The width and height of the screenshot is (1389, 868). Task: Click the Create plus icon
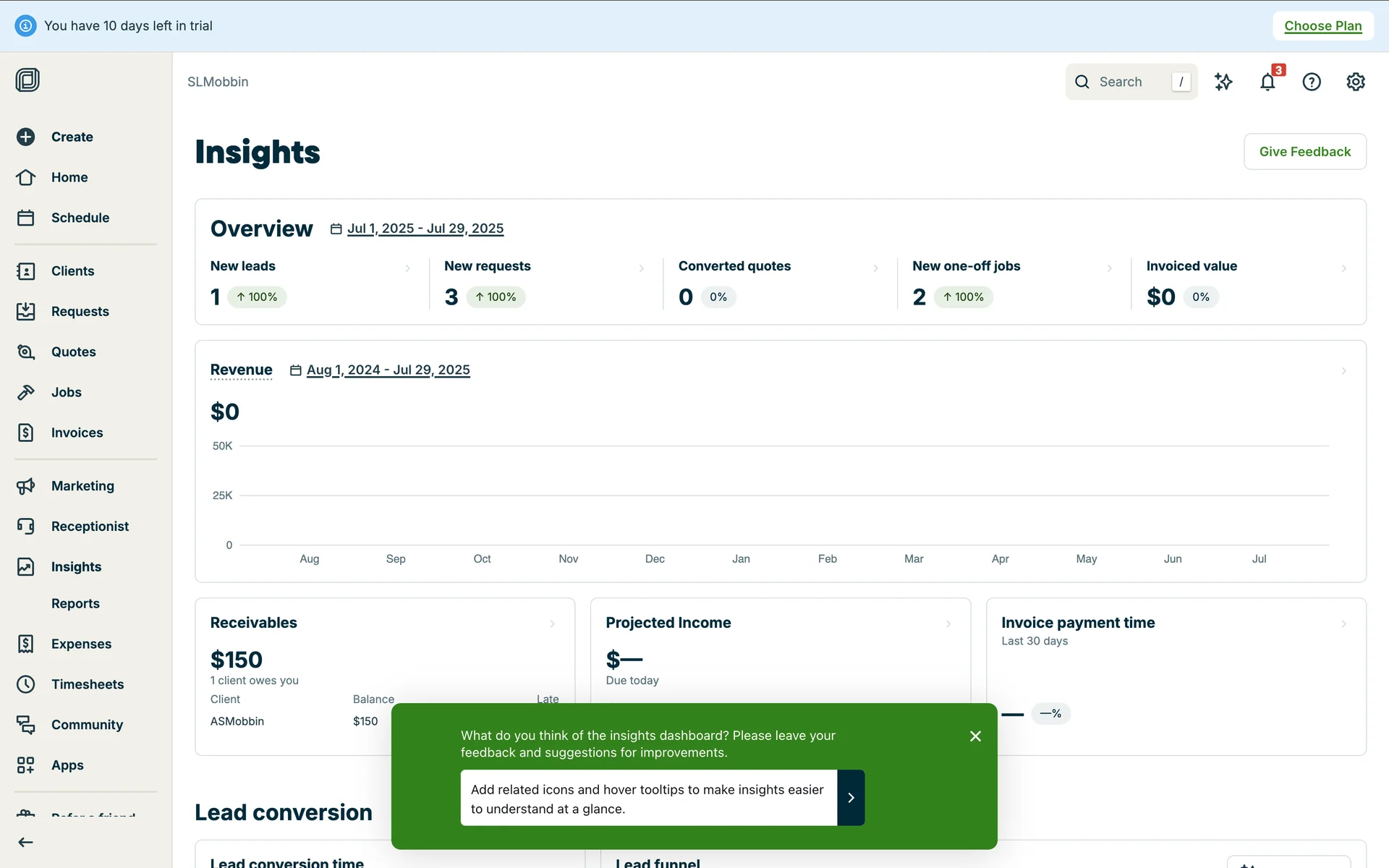point(26,137)
